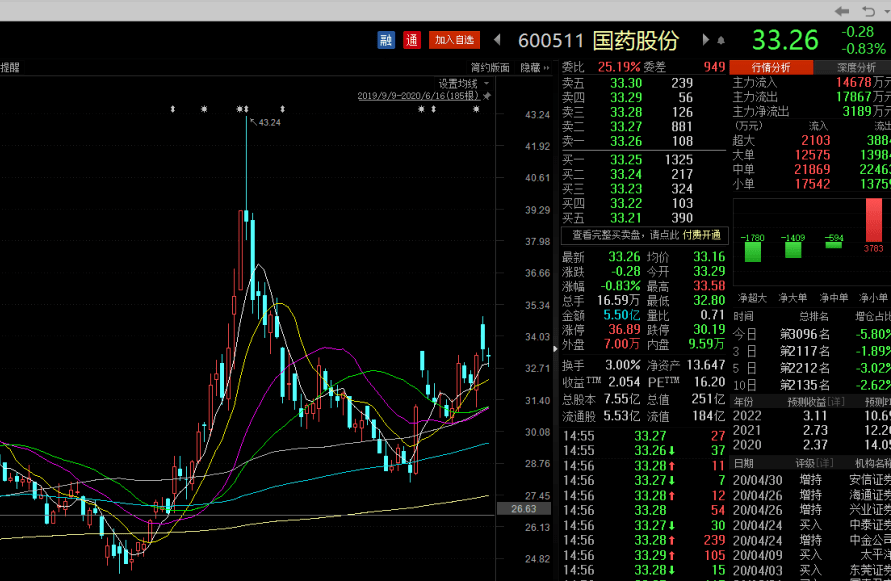Click the 今日 第3096名 ranking row
Viewport: 891px width, 581px height.
(x=811, y=334)
